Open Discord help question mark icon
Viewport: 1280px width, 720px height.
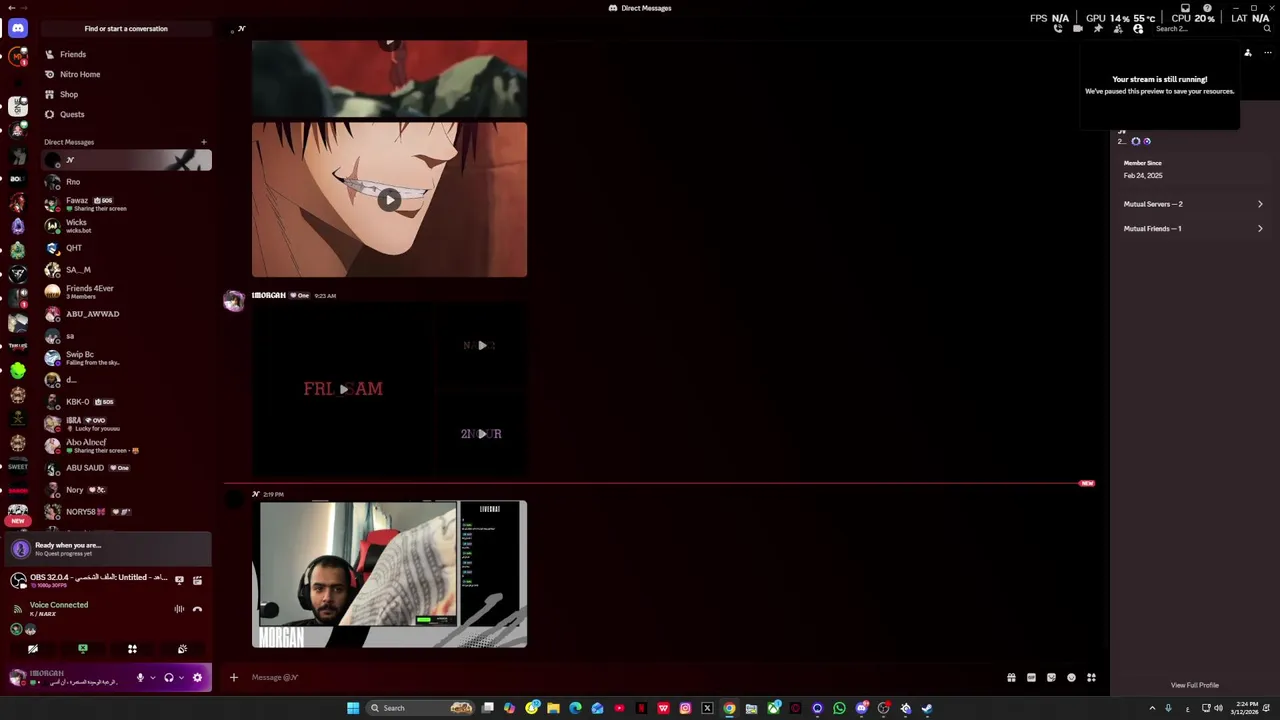(1207, 8)
